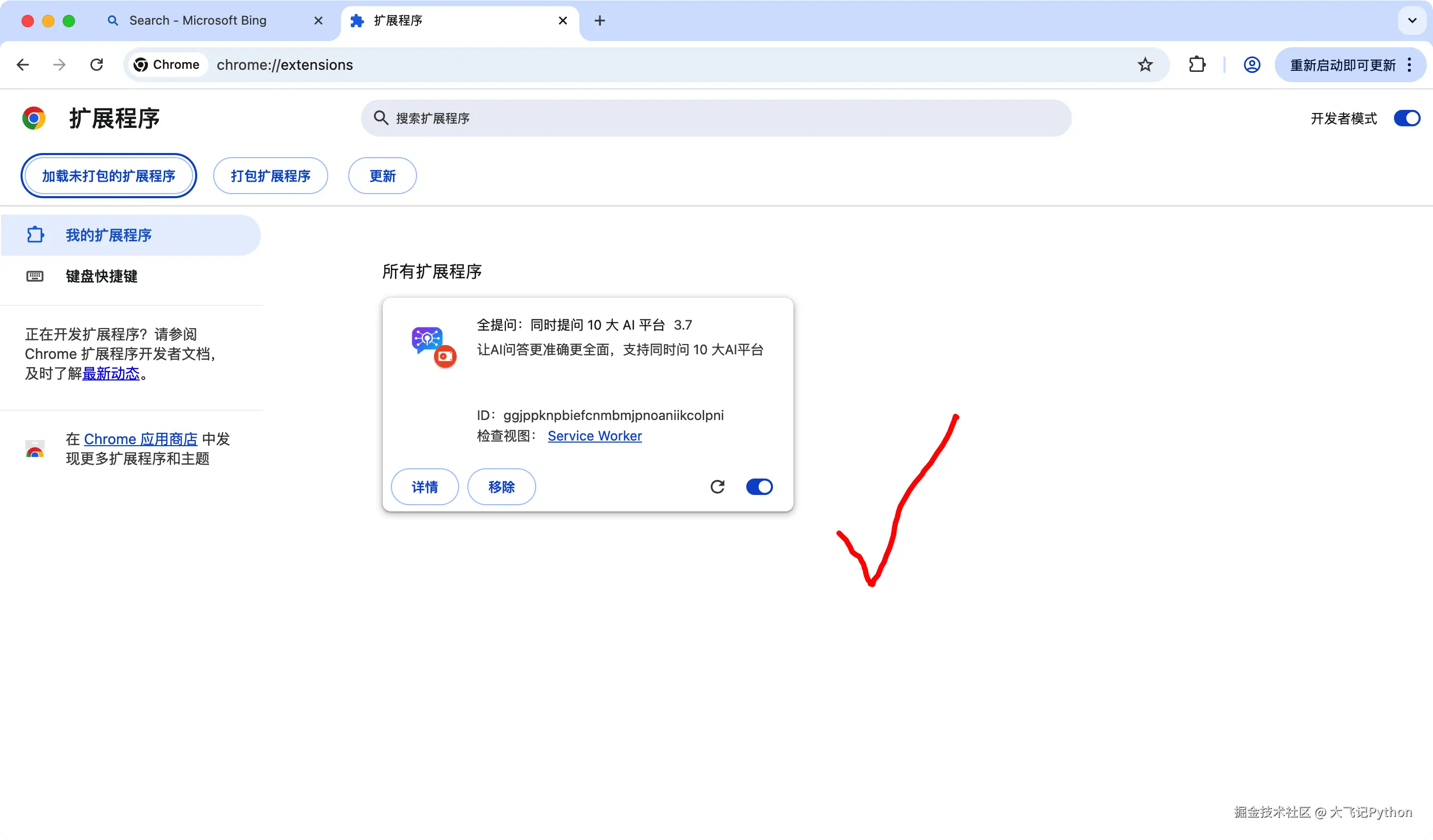
Task: Open the profile avatar icon
Action: [1252, 65]
